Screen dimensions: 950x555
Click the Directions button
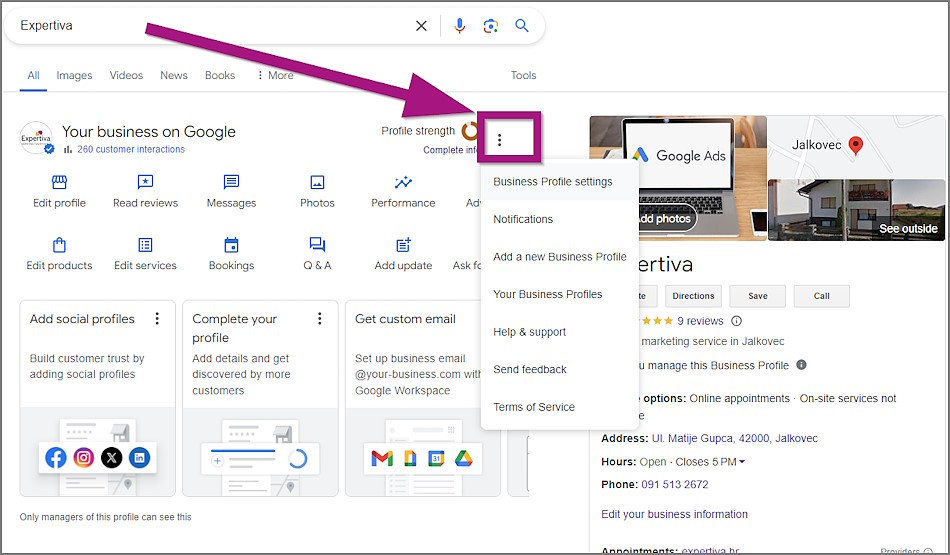coord(693,296)
